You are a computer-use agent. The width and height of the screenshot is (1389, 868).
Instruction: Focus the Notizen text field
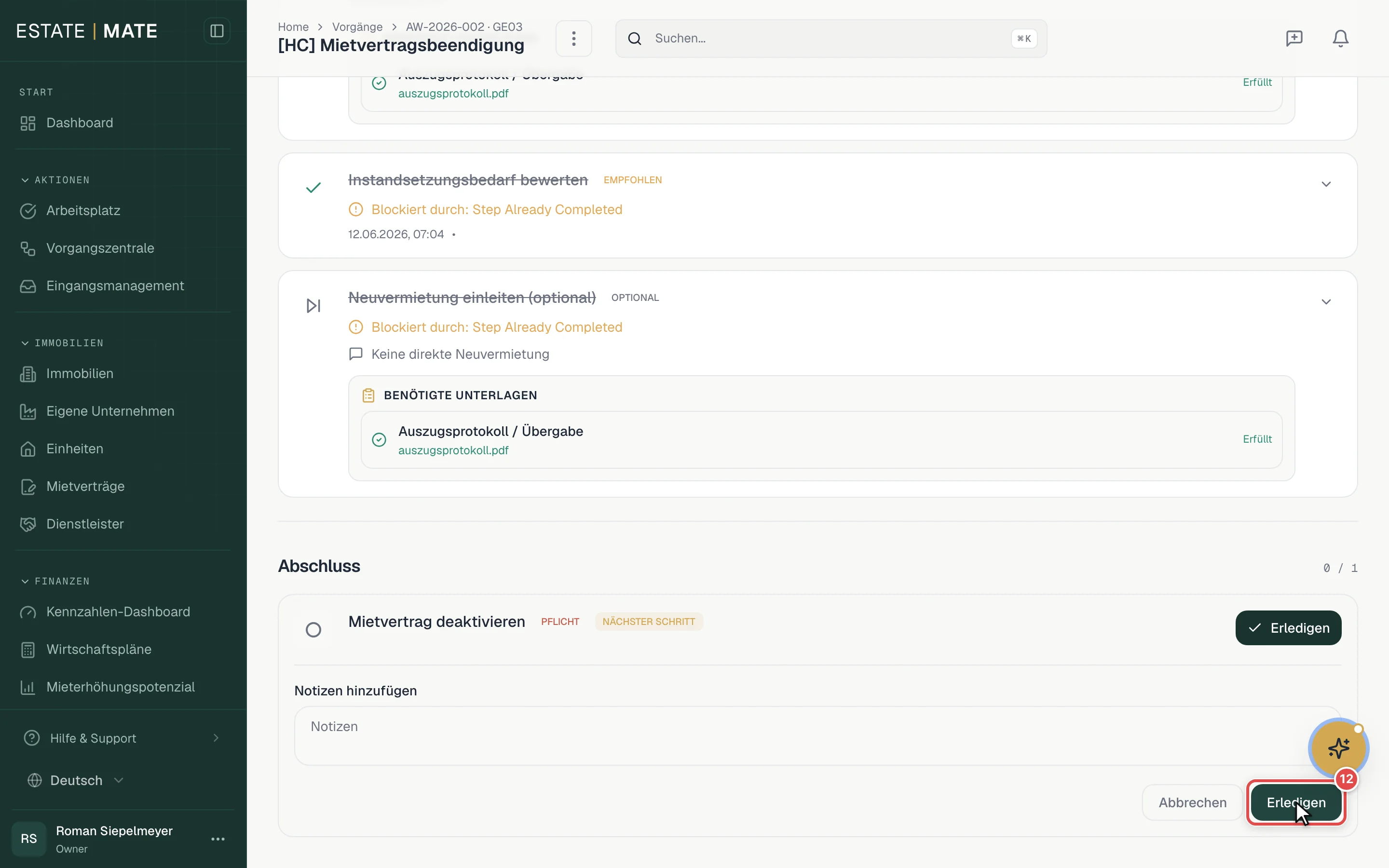pos(817,736)
